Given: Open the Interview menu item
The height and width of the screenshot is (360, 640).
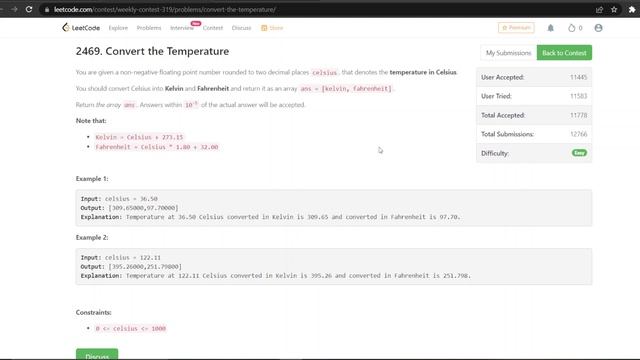Looking at the screenshot, I should click(182, 28).
